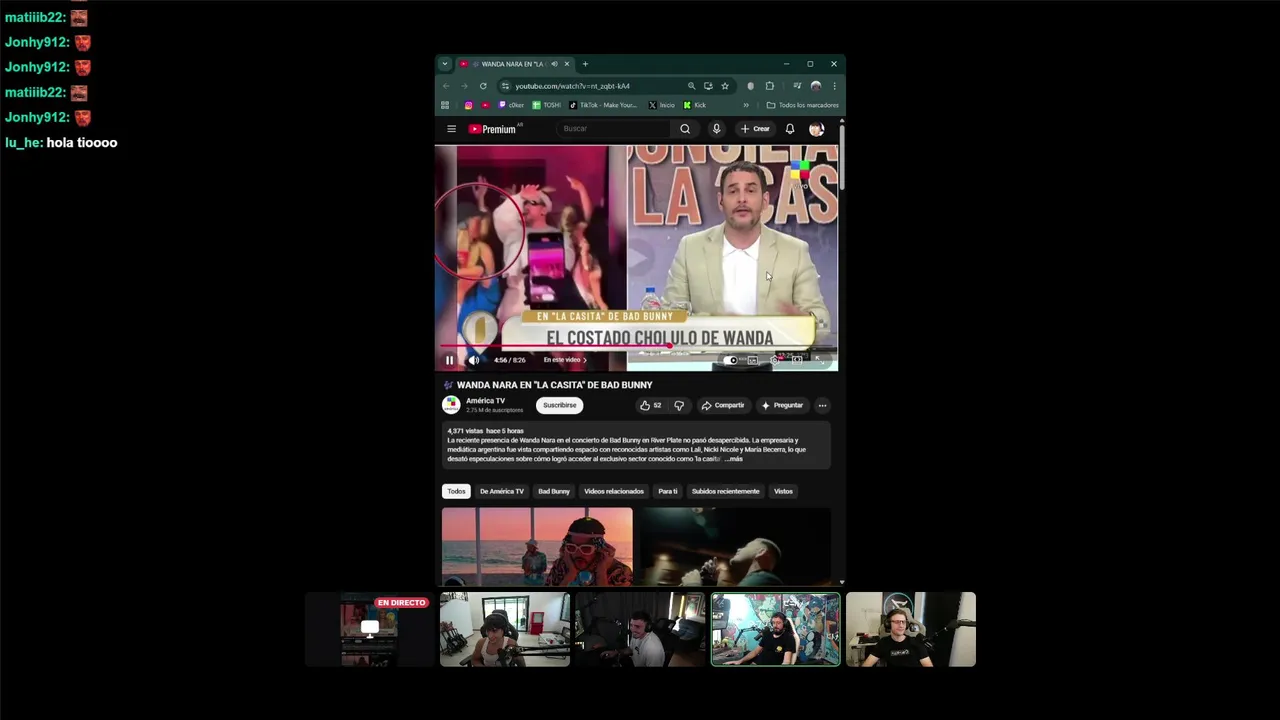Screen dimensions: 1280x720
Task: Select the 'Para ti' chip
Action: (668, 491)
